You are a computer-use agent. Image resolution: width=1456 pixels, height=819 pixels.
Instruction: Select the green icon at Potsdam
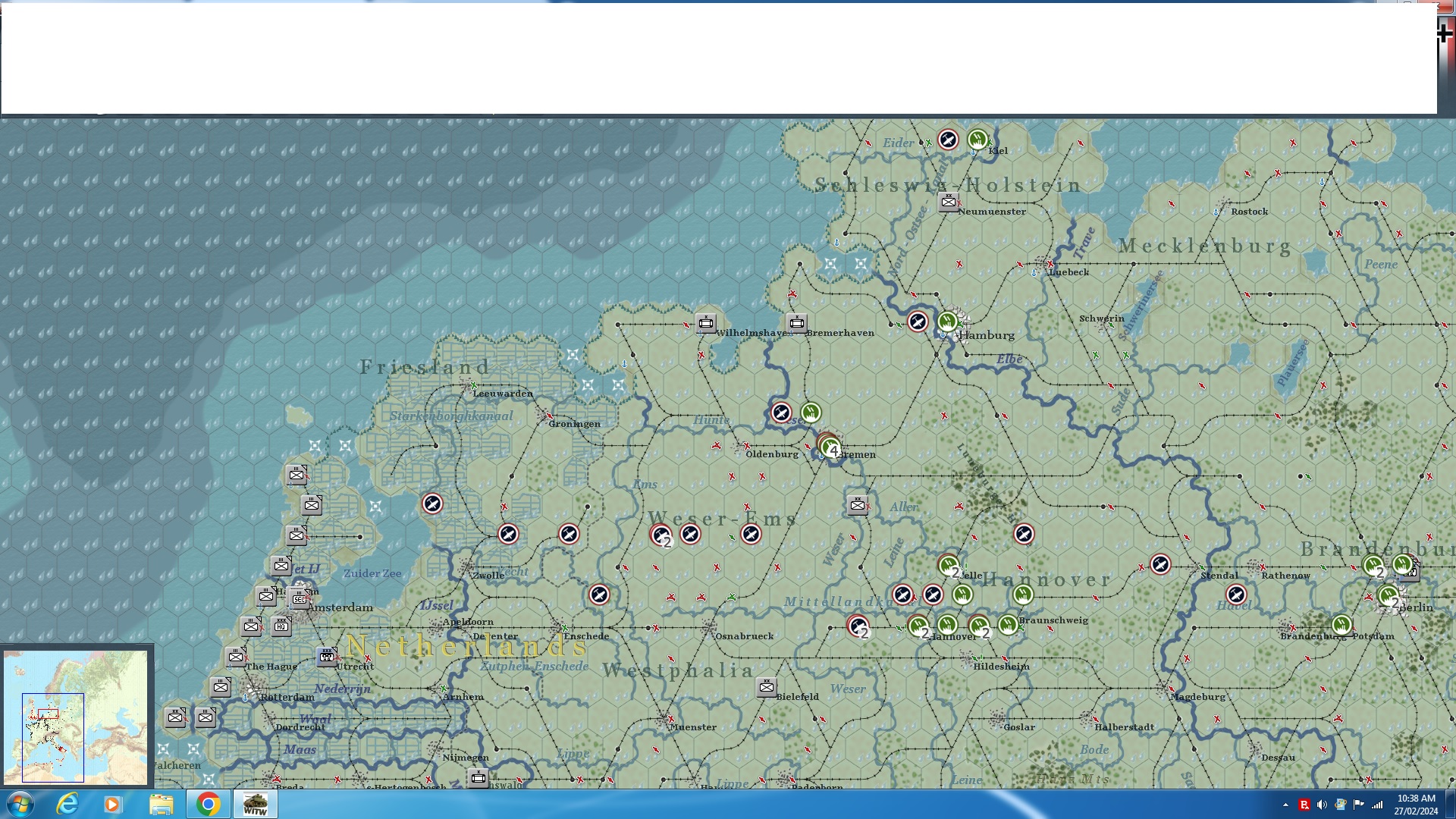1341,625
